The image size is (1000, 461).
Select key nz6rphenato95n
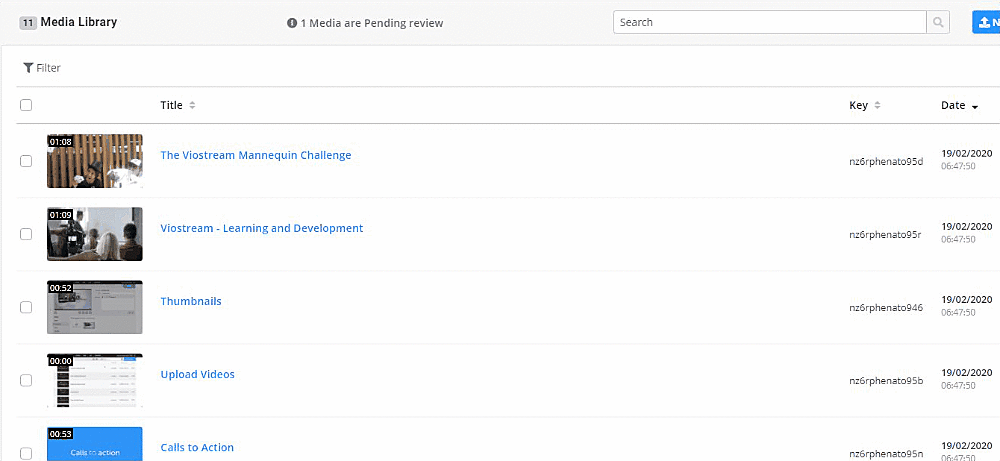[886, 454]
